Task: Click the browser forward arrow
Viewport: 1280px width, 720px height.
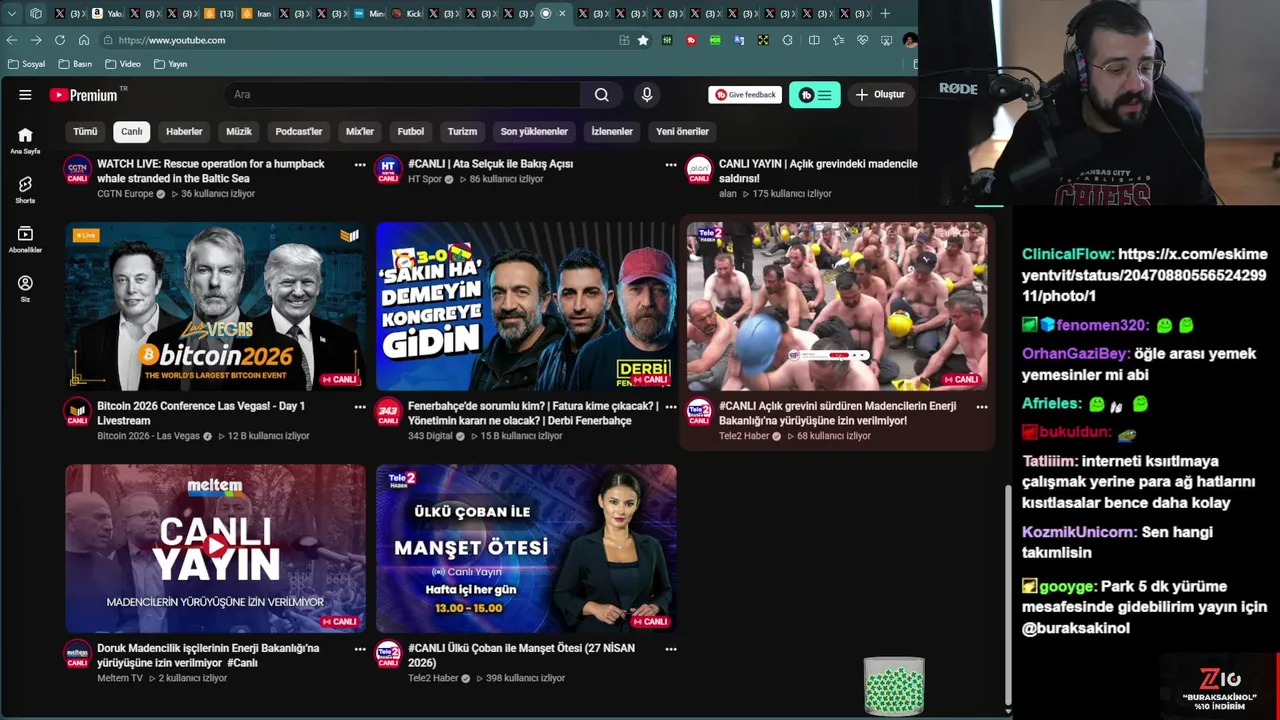Action: click(x=36, y=40)
